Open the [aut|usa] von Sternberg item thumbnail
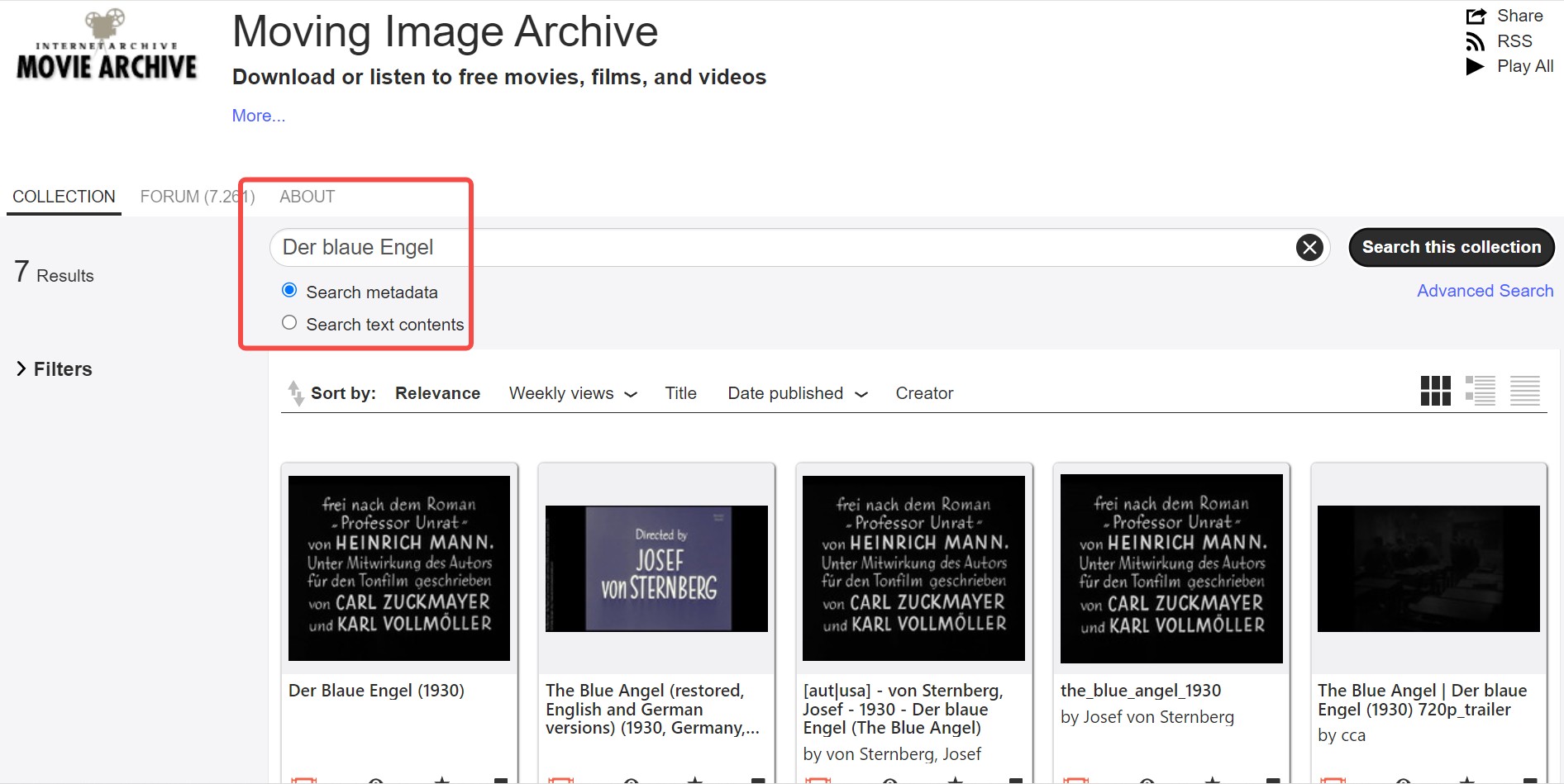Viewport: 1564px width, 784px height. click(913, 568)
